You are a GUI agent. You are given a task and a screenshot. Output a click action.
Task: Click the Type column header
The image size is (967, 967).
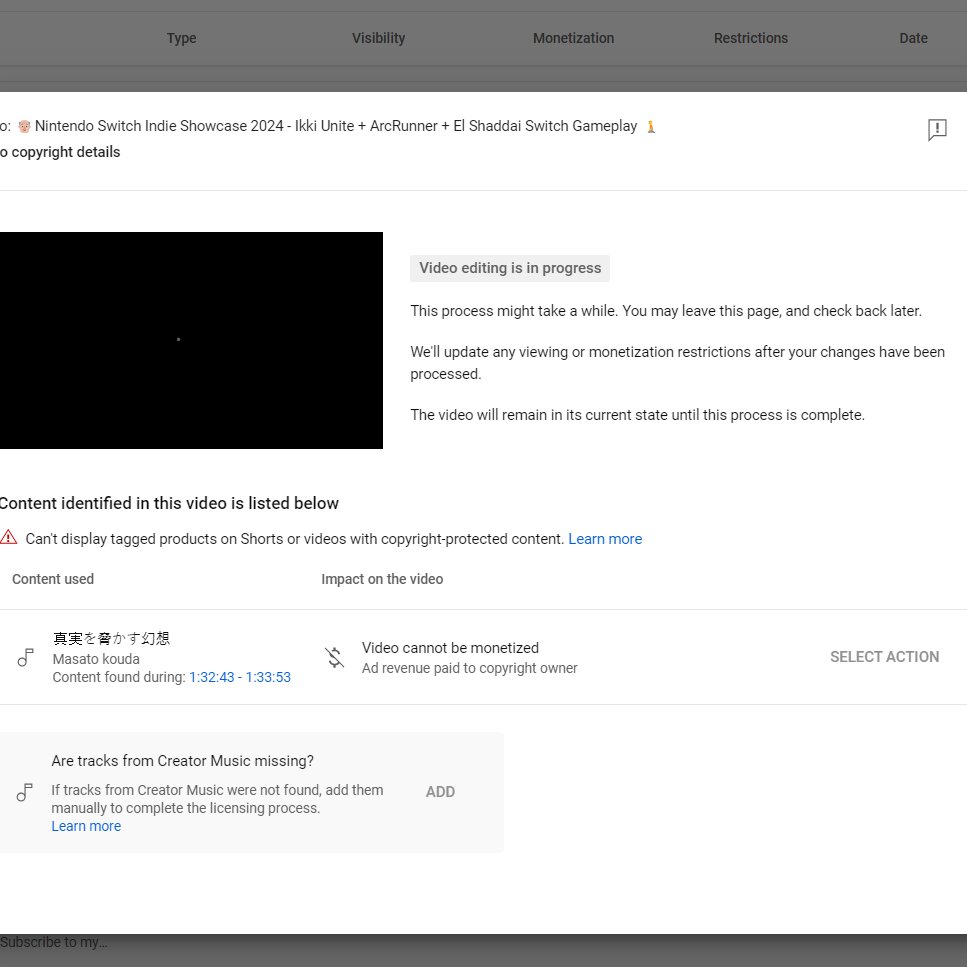(181, 38)
